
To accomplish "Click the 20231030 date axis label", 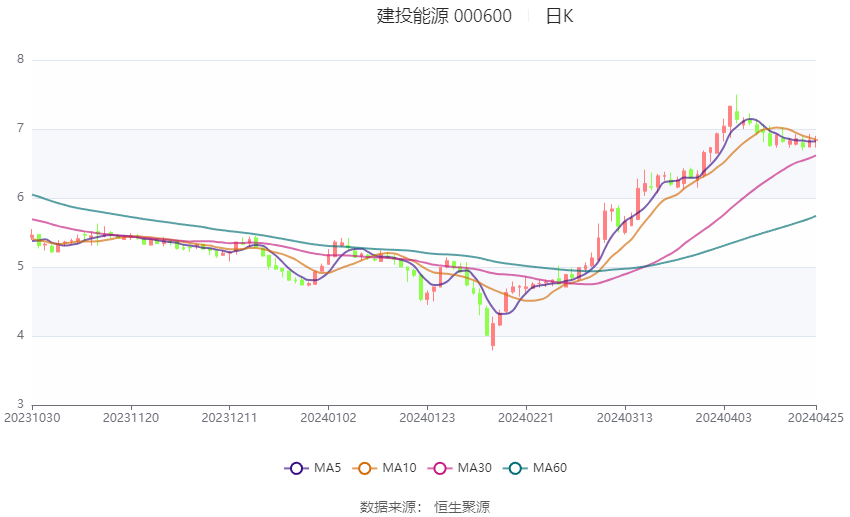I will (32, 418).
